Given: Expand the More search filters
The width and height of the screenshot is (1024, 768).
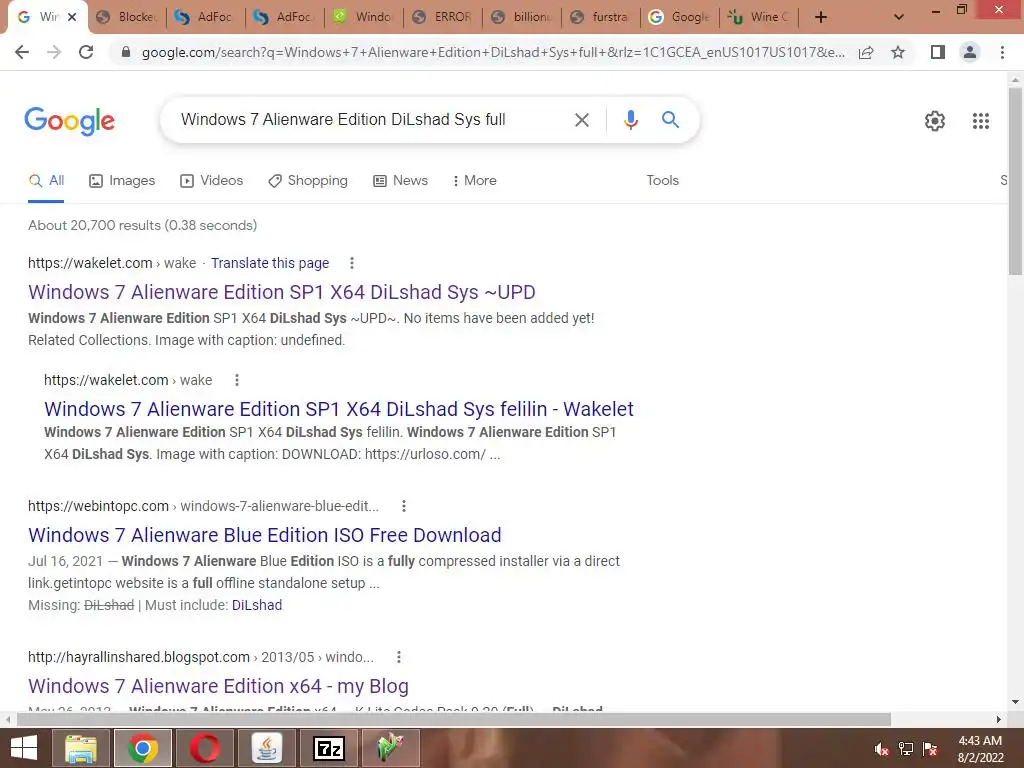Looking at the screenshot, I should (x=475, y=181).
